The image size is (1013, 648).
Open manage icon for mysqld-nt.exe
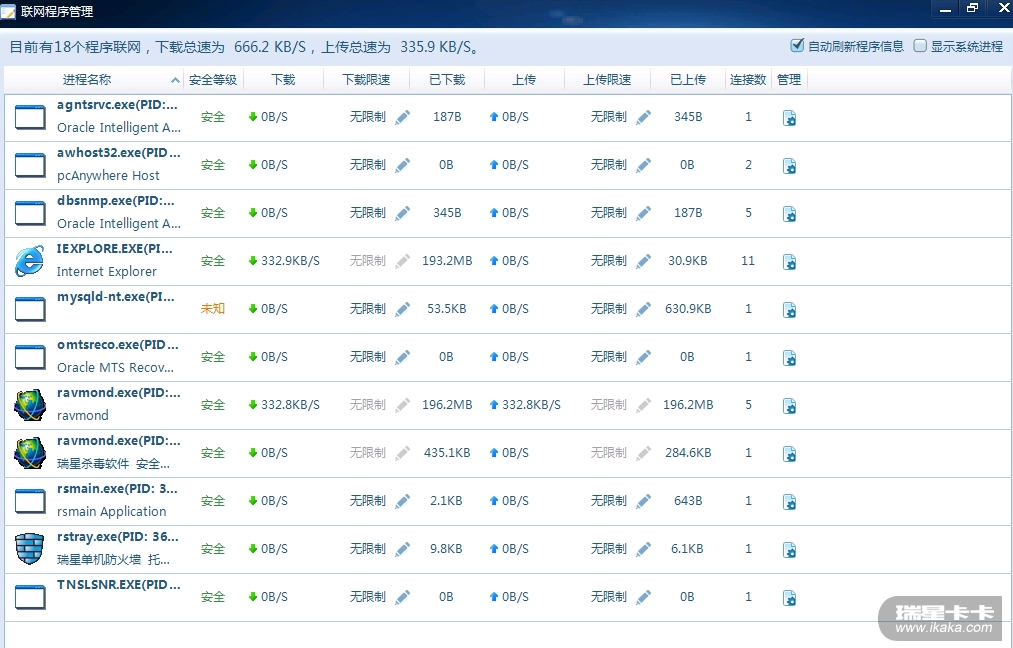pyautogui.click(x=789, y=310)
